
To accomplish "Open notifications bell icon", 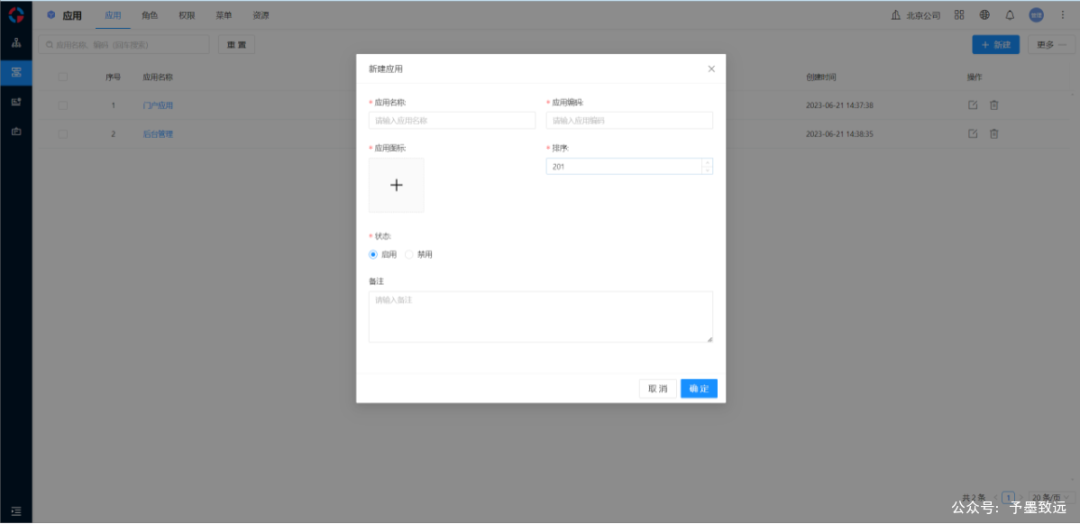I will pos(1010,14).
